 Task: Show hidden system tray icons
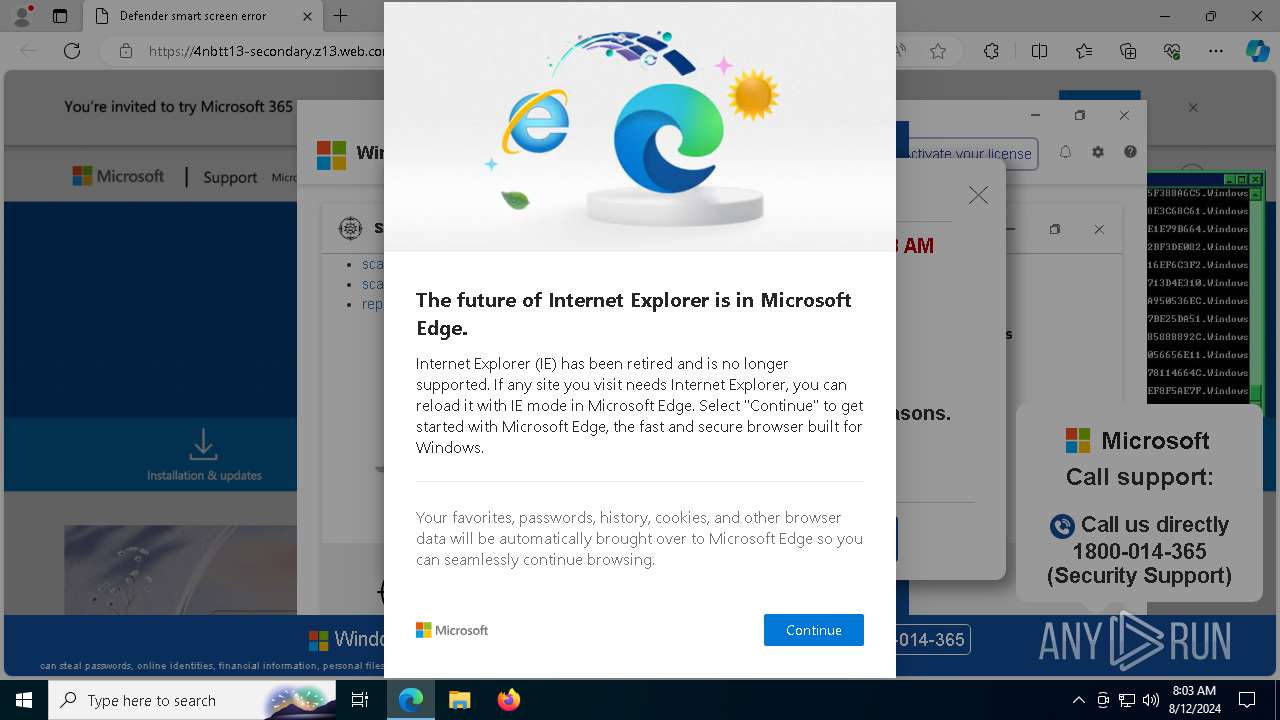pyautogui.click(x=1079, y=700)
